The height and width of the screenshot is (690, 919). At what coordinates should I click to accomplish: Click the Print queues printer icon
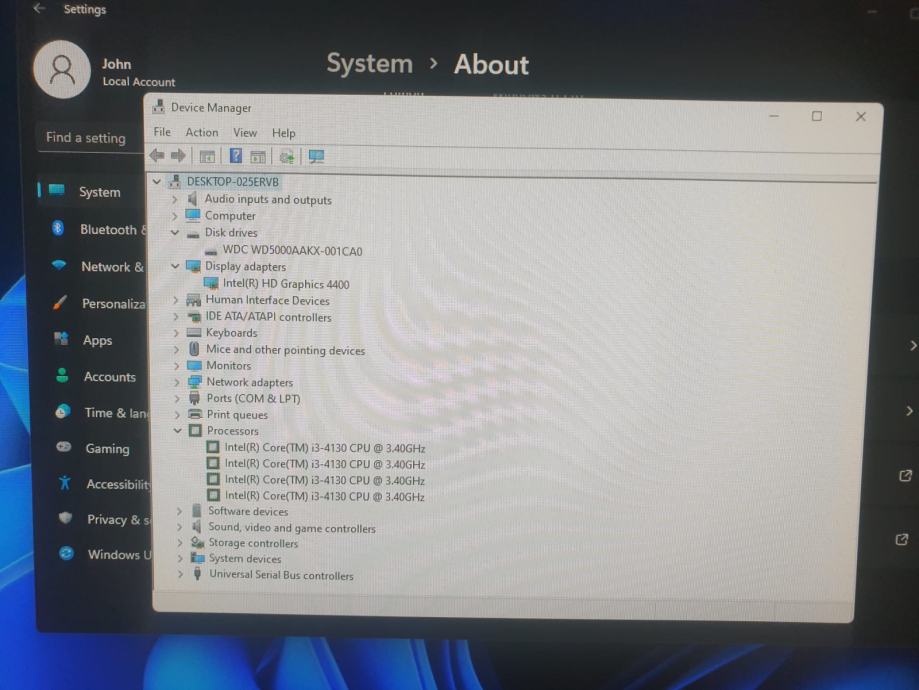(195, 414)
